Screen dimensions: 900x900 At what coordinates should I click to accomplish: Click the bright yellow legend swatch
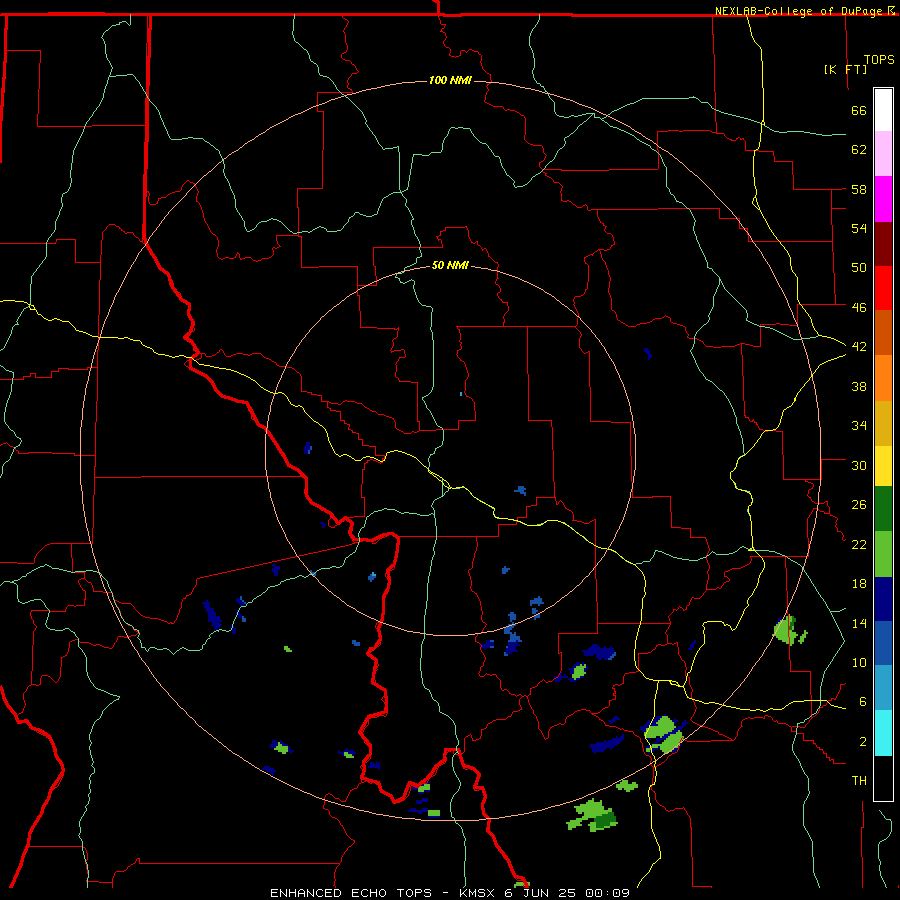(x=883, y=466)
